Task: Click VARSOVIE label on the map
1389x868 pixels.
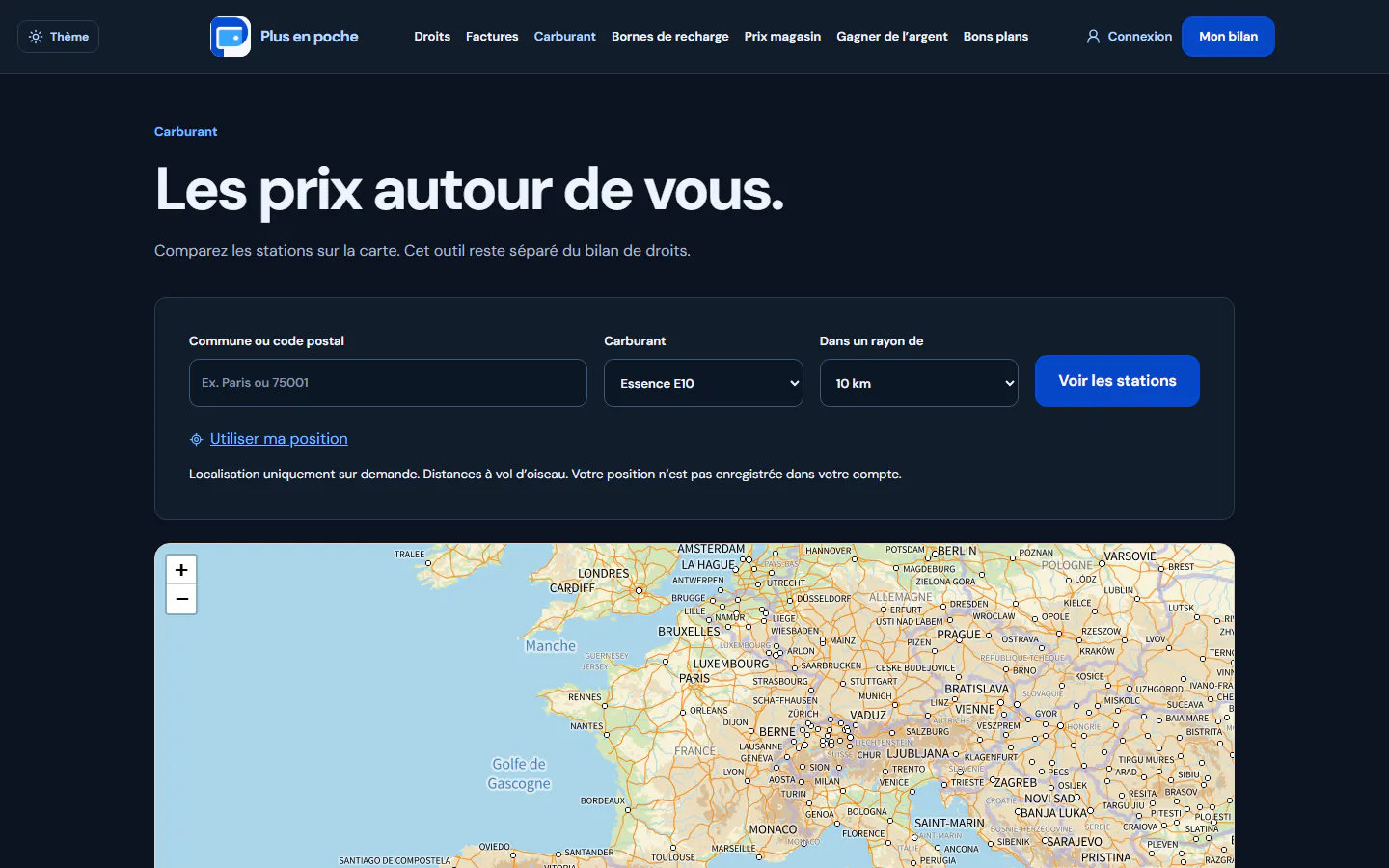Action: pos(1130,556)
